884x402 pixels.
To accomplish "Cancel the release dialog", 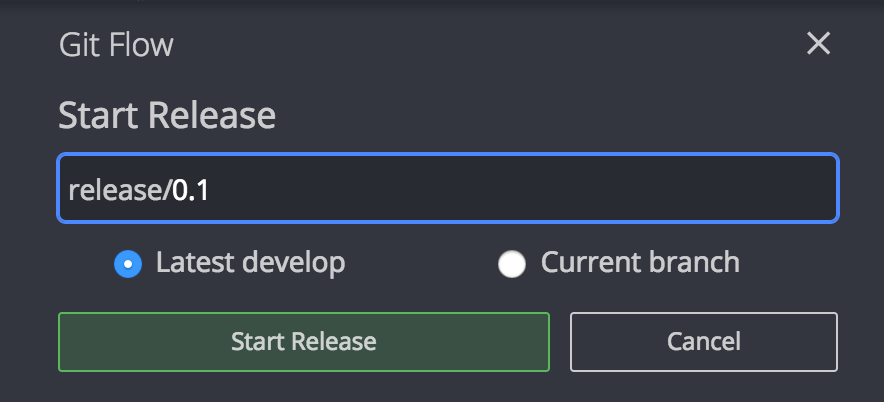I will [704, 342].
